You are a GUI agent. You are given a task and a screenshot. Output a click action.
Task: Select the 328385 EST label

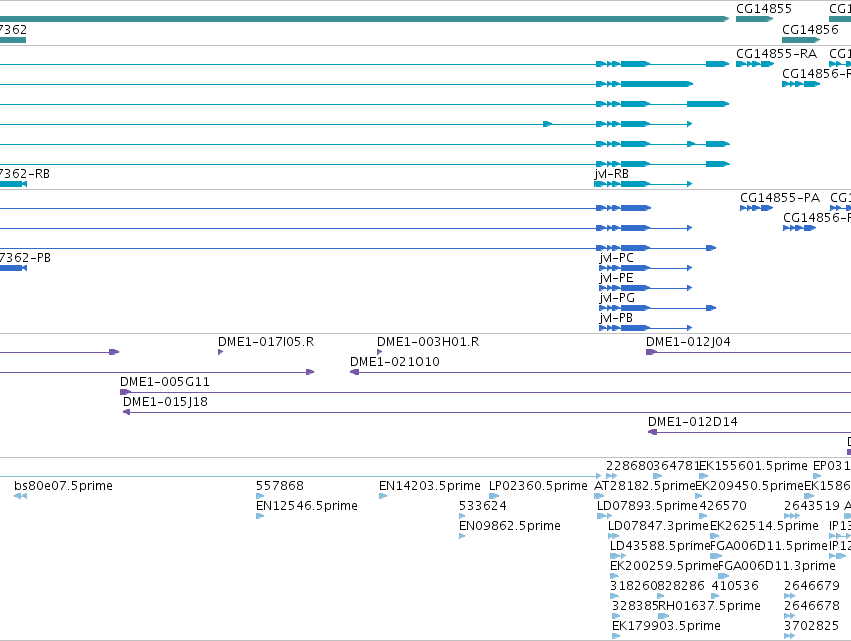click(635, 606)
